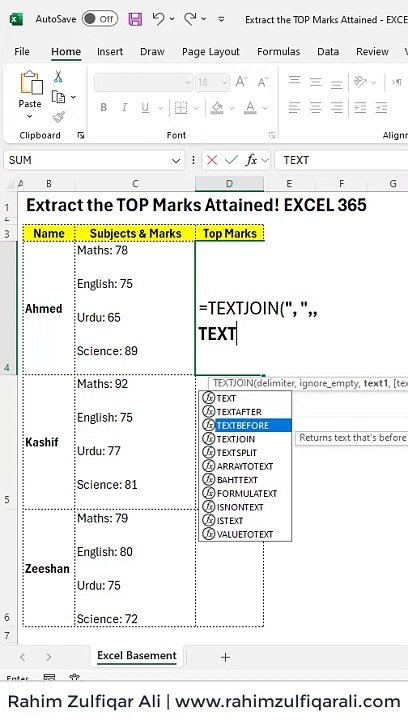This screenshot has height=720, width=408.
Task: Open Customize Quick Access Toolbar menu
Action: pyautogui.click(x=221, y=19)
